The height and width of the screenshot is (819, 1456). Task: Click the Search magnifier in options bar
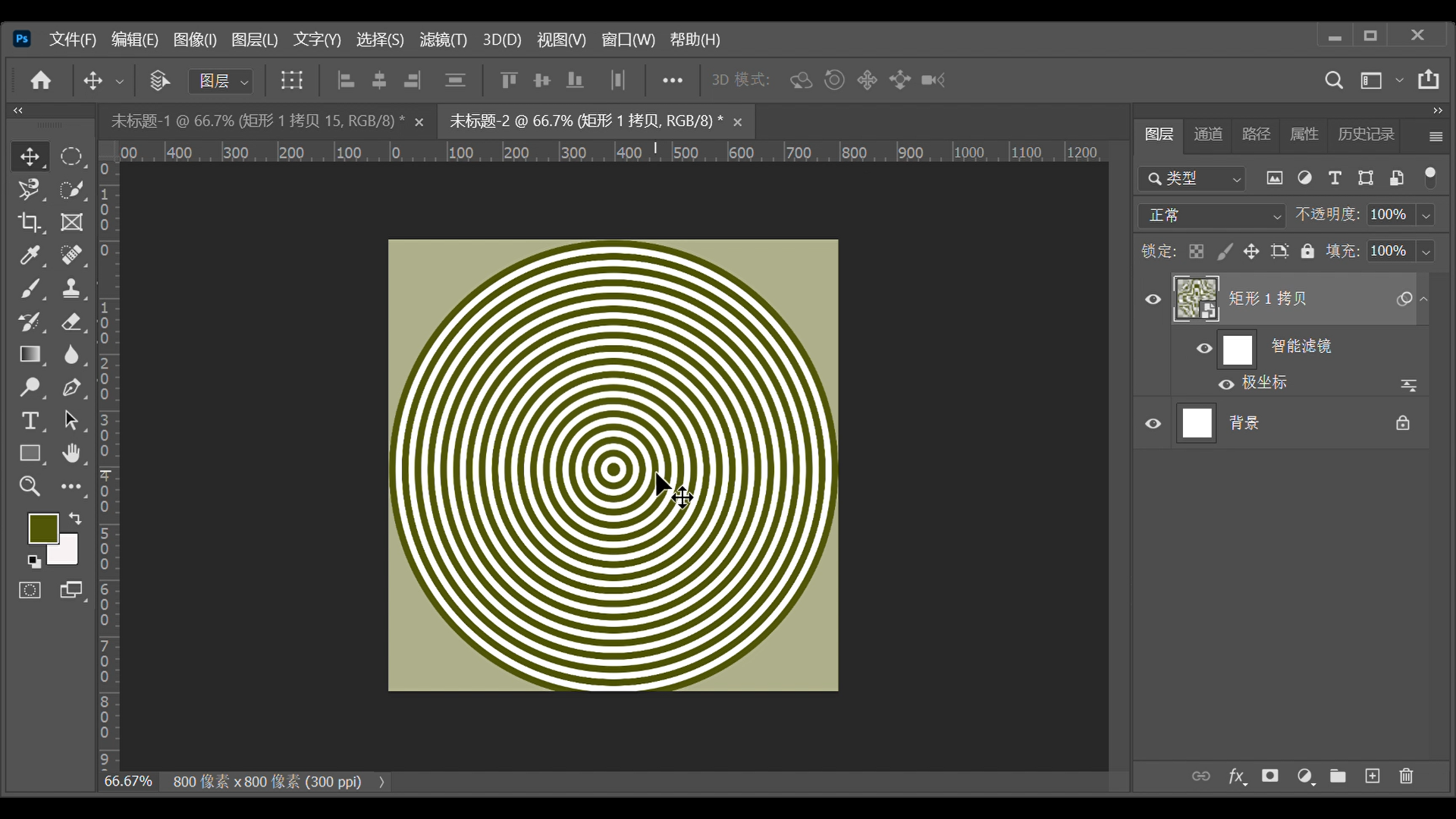(x=1334, y=80)
